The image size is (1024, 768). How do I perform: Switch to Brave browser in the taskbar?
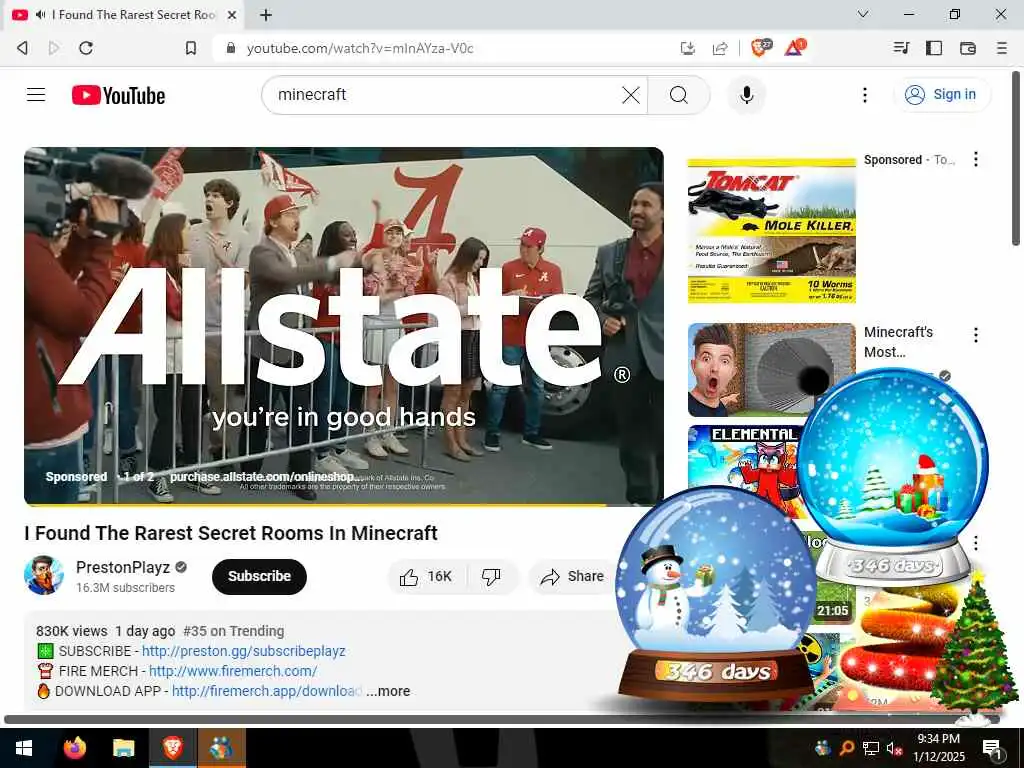coord(172,748)
